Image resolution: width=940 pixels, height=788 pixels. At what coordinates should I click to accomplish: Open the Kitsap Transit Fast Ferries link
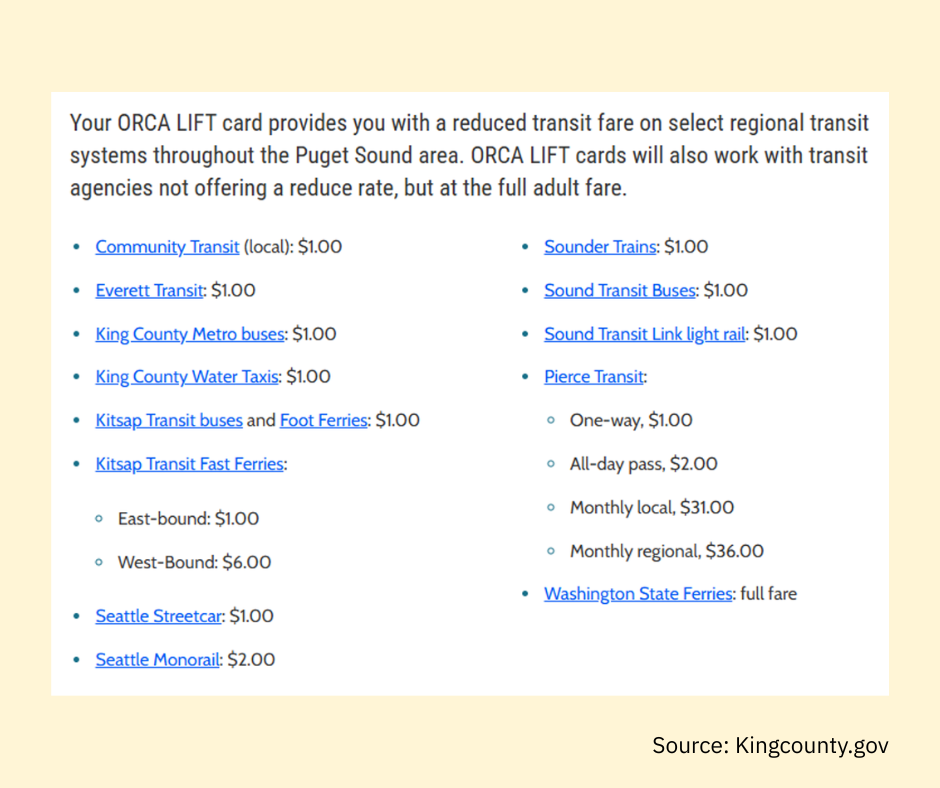point(189,464)
